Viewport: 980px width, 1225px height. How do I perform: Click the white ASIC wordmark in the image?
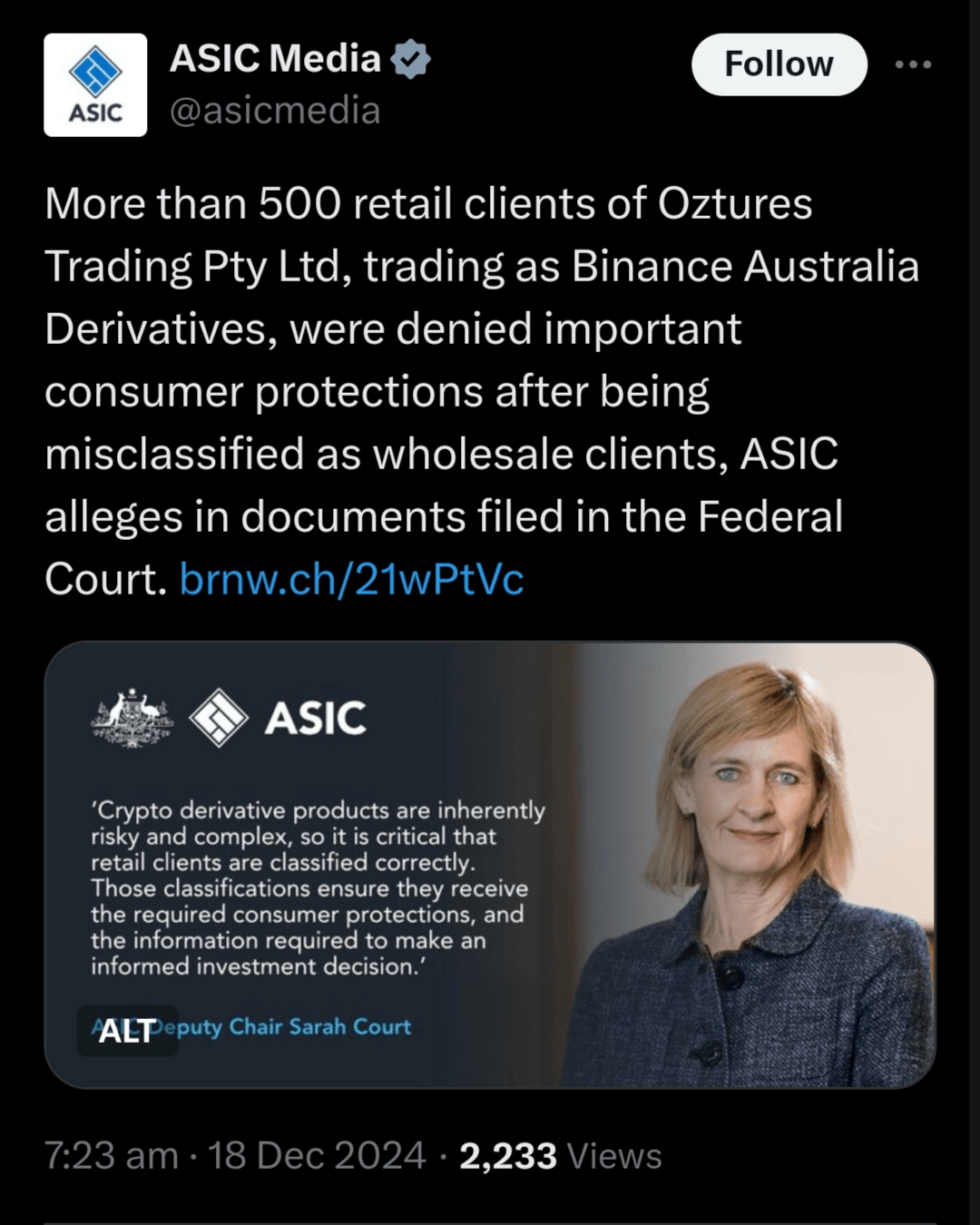click(x=316, y=719)
